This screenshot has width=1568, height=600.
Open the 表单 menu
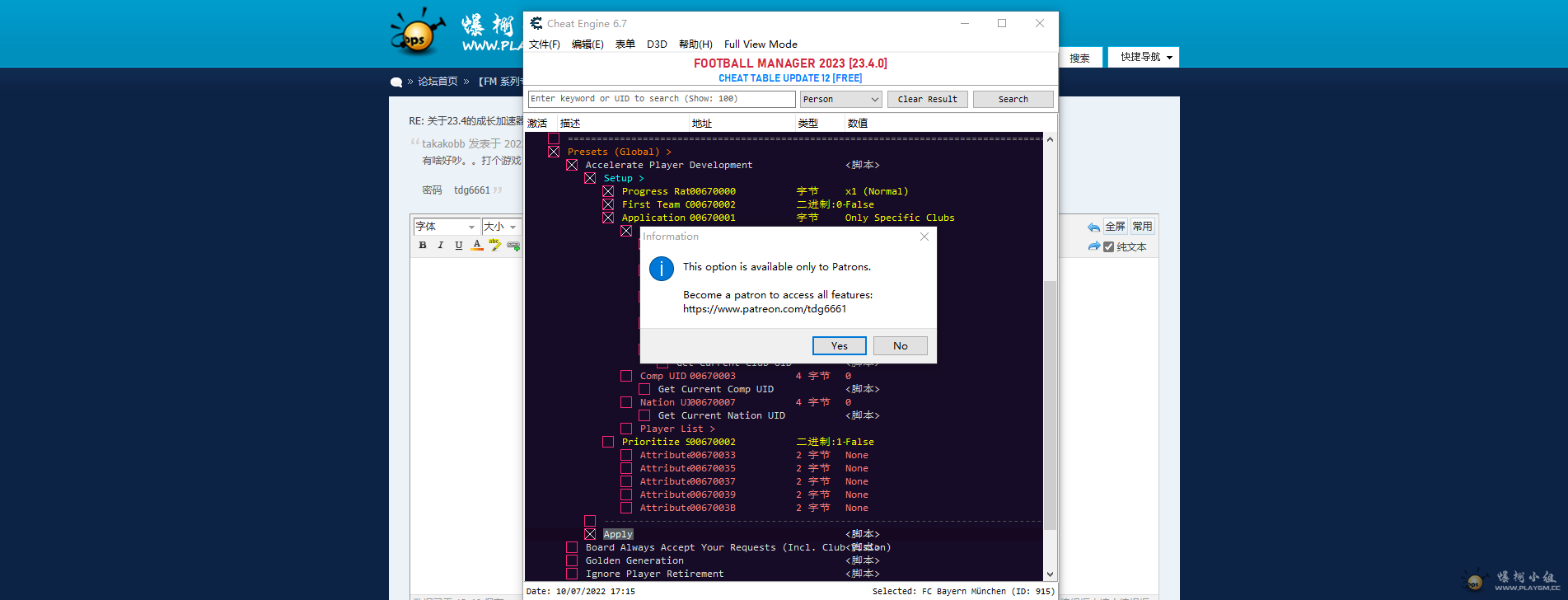(625, 45)
